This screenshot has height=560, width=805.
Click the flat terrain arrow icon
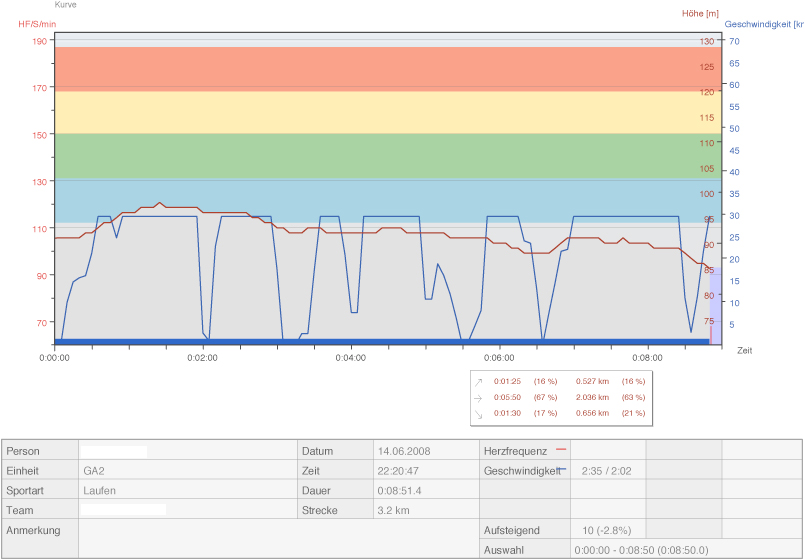coord(478,397)
